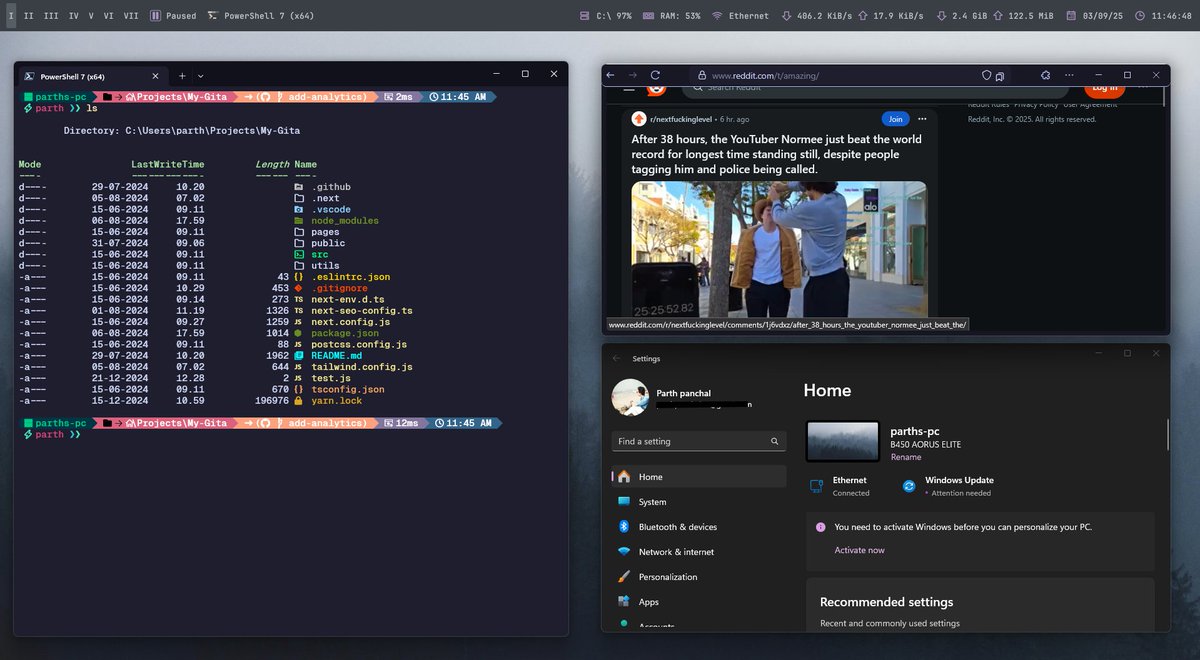Viewport: 1200px width, 660px height.
Task: Open Bluetooth & devices in Settings
Action: coord(699,527)
